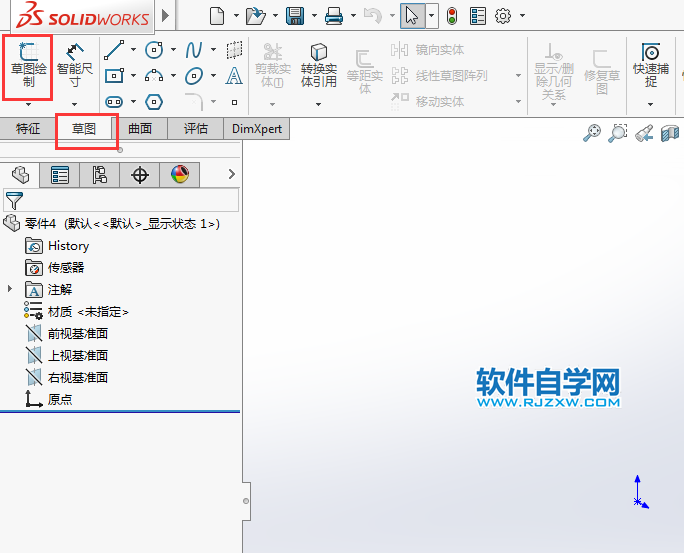684x553 pixels.
Task: Select the Spline sketch tool
Action: point(194,50)
